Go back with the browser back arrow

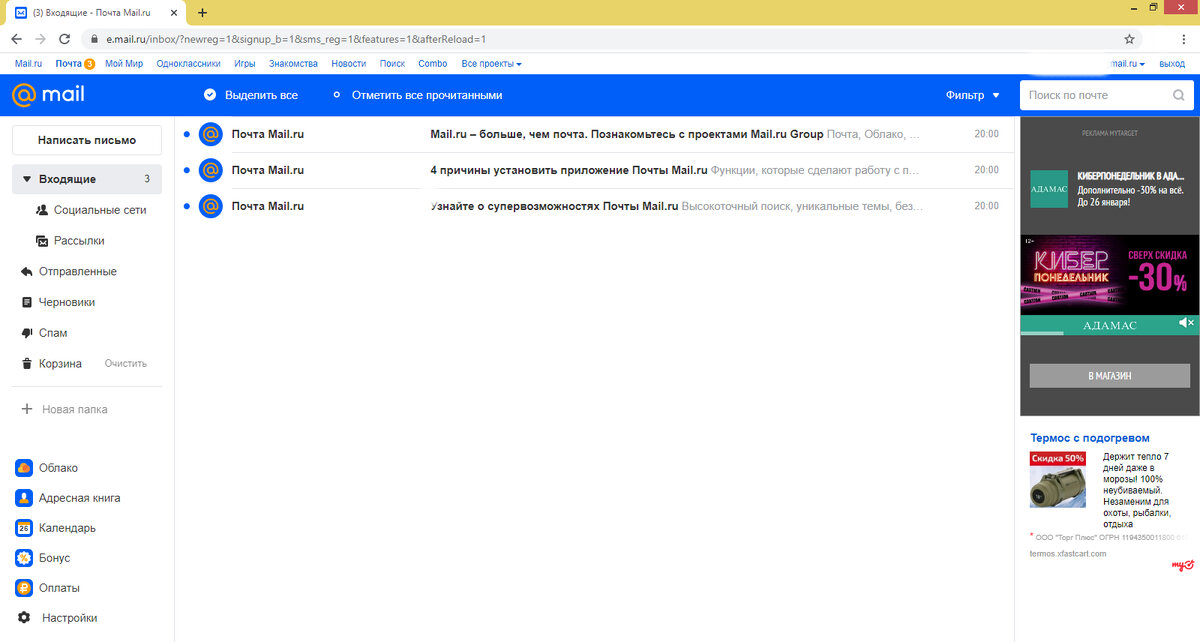[x=16, y=39]
